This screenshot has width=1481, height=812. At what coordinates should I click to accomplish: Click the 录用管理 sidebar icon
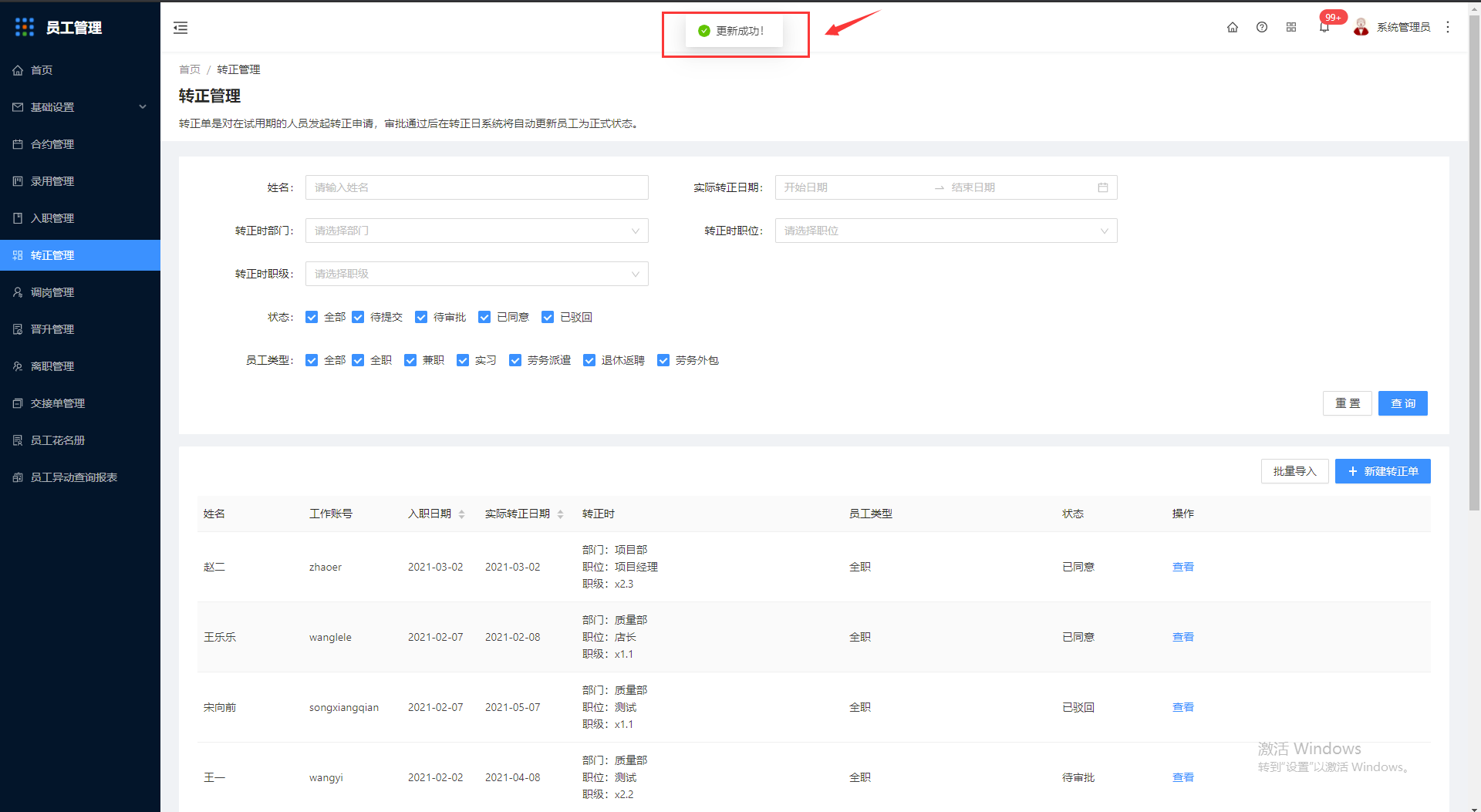coord(18,181)
